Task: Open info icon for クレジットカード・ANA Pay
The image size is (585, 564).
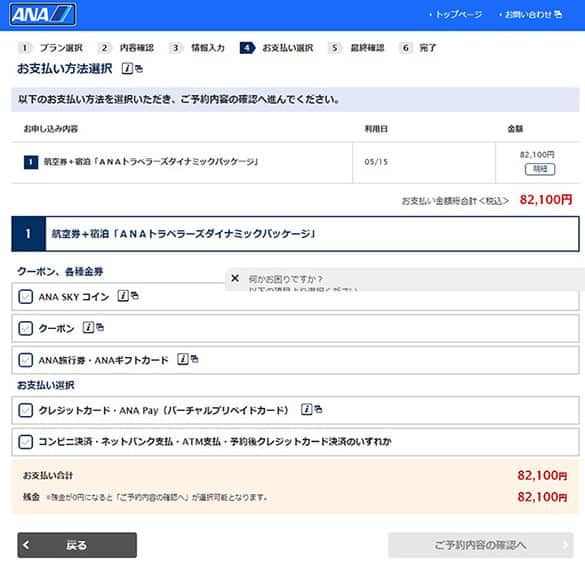Action: point(307,409)
